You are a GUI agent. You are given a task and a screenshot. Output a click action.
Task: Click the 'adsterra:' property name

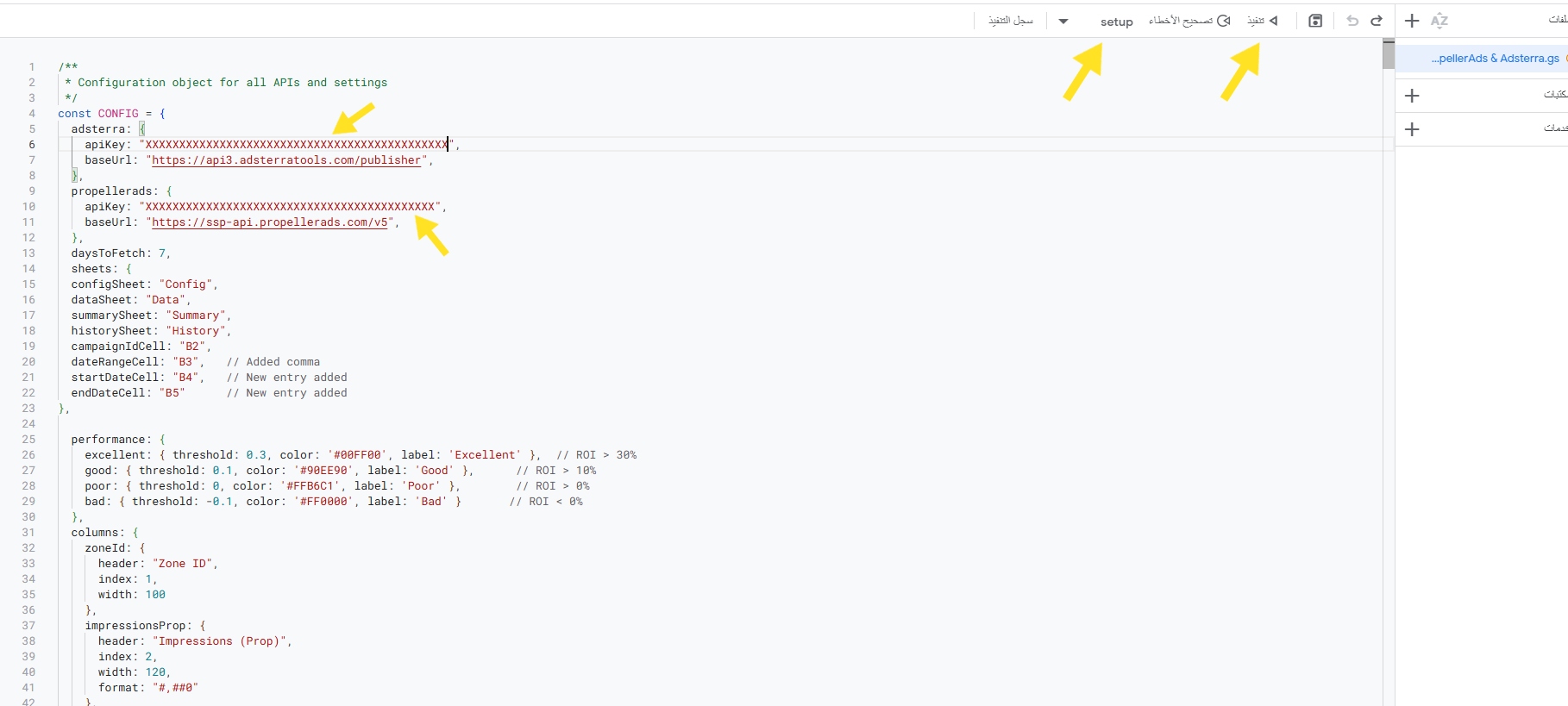pos(101,129)
